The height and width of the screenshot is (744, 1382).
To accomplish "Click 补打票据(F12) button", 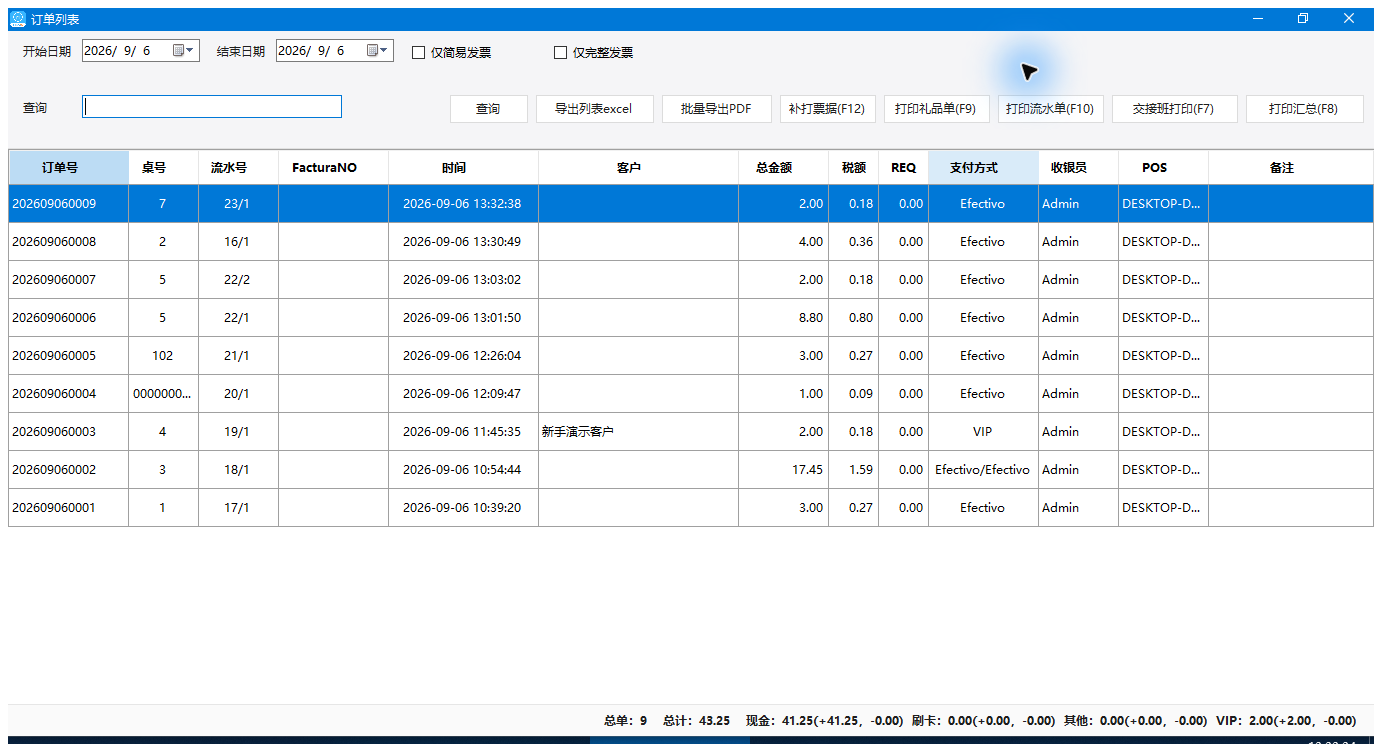I will tap(827, 109).
